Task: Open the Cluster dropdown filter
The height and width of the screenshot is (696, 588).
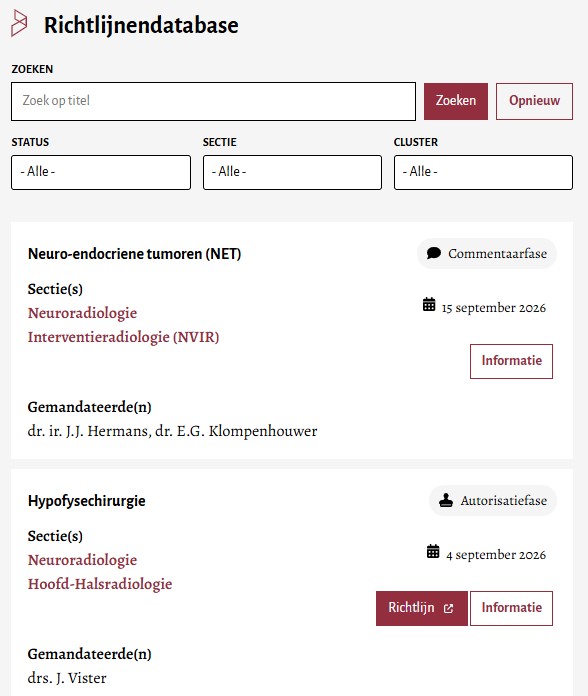Action: (x=483, y=172)
